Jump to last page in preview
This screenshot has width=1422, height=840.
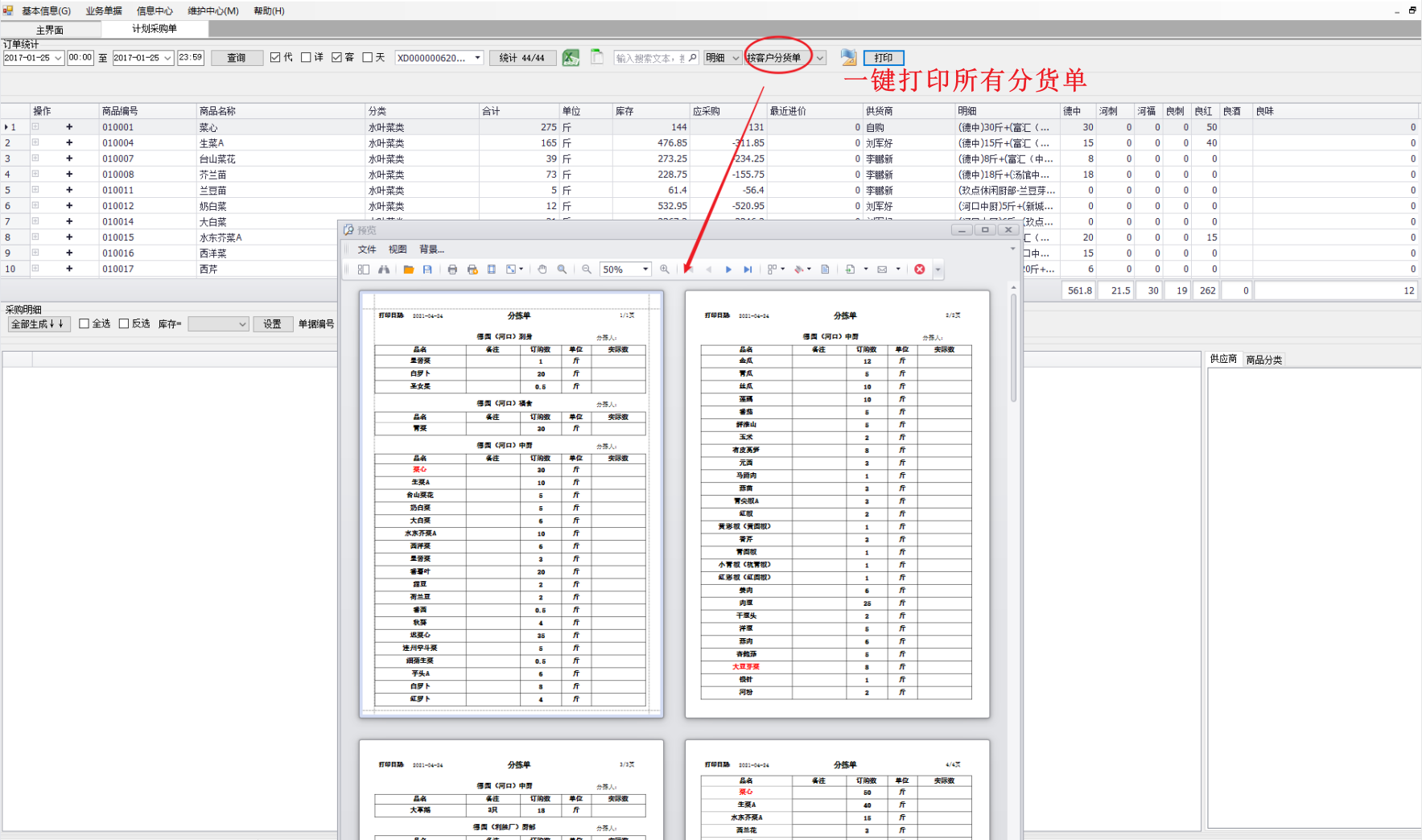coord(748,270)
